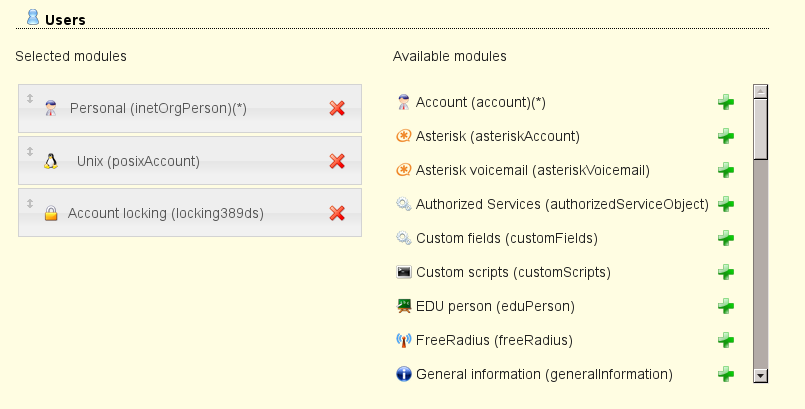Screen dimensions: 805x409
Task: Add the EDU person module
Action: point(726,306)
